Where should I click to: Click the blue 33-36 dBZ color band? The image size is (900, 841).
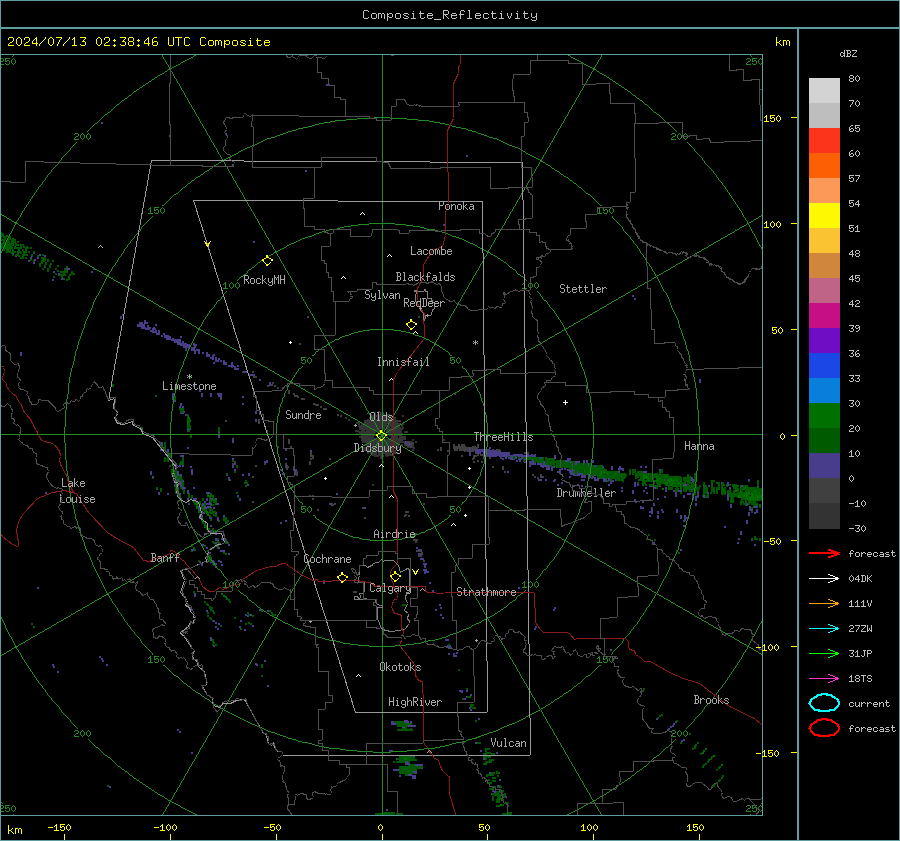pyautogui.click(x=824, y=366)
